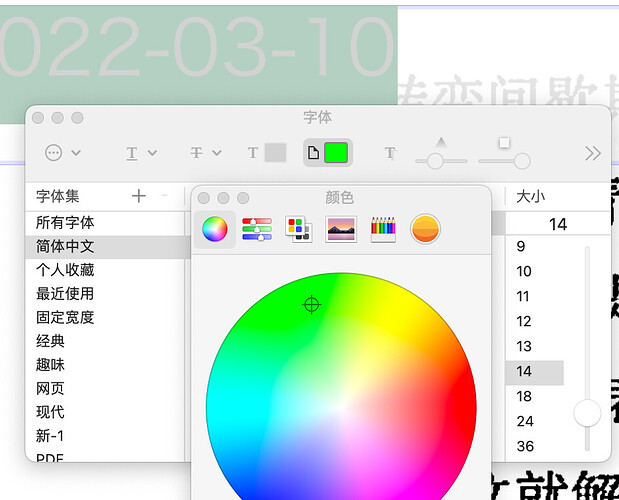Click the crosshair marker on color wheel
This screenshot has width=619, height=500.
[311, 305]
